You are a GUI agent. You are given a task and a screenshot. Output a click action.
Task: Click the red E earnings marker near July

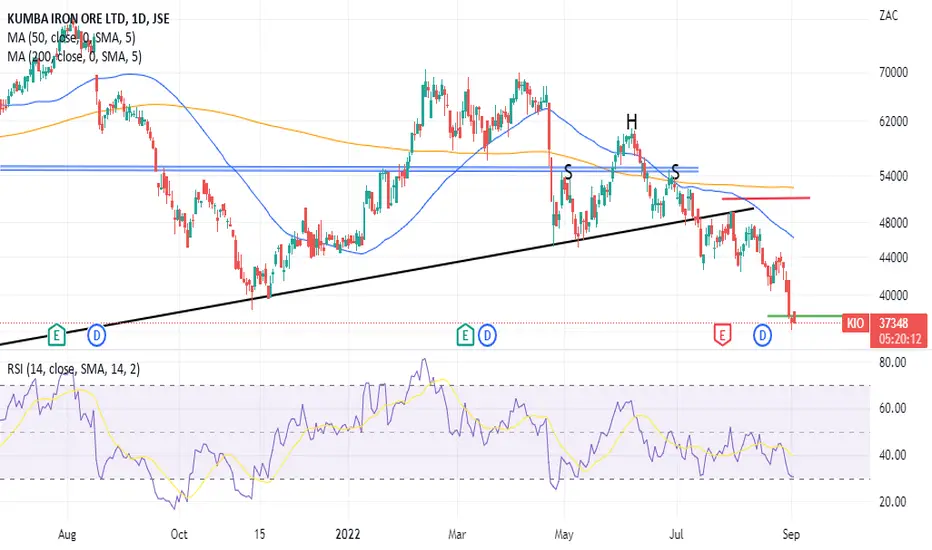pos(722,335)
